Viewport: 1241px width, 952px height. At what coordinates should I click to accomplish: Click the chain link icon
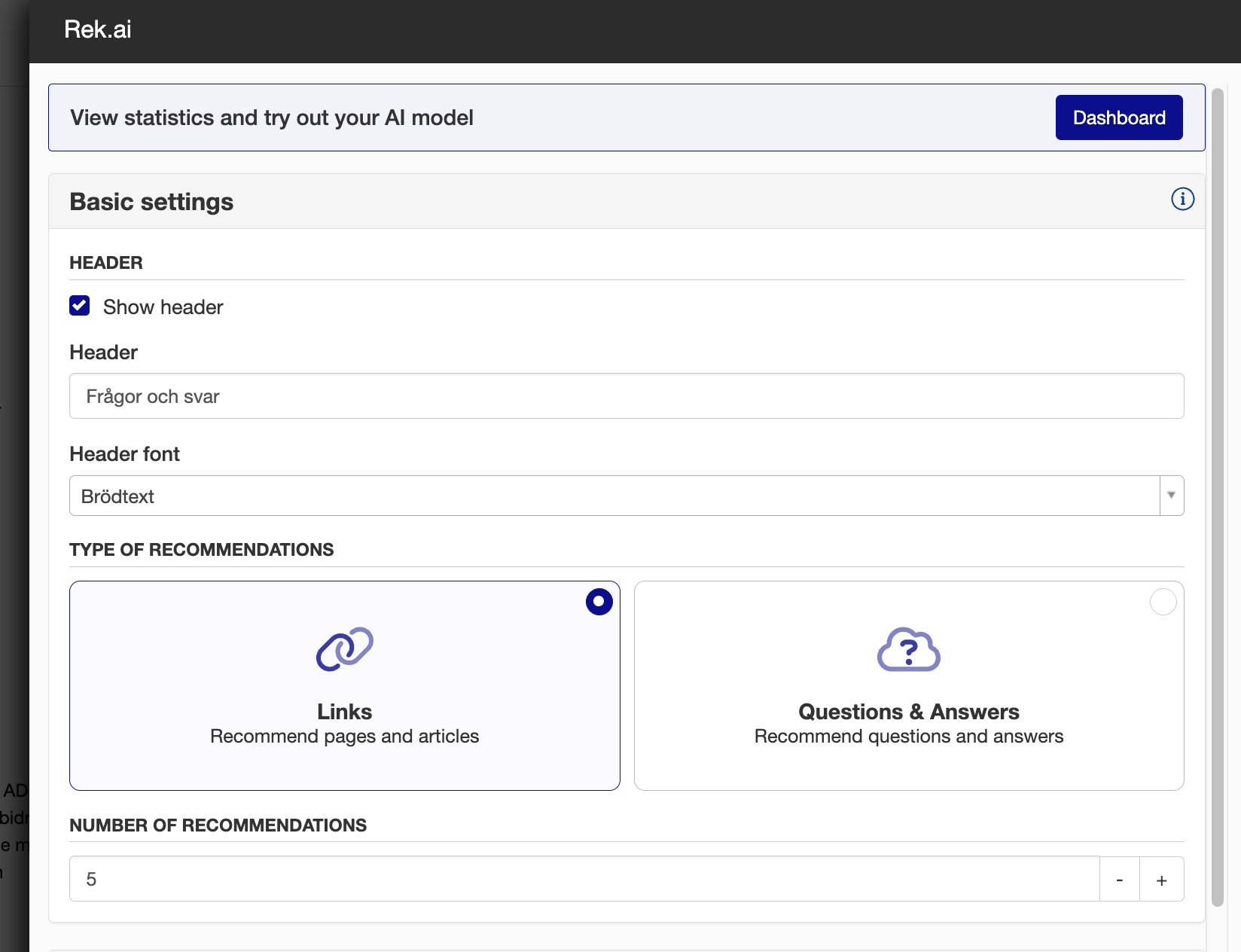pos(345,649)
